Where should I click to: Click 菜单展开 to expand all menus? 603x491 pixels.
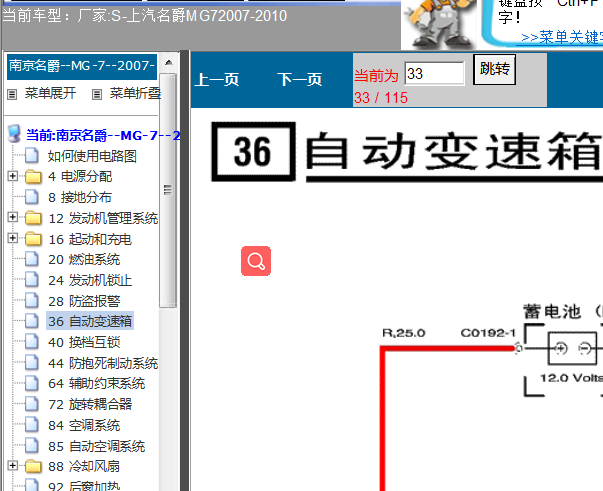[x=50, y=93]
